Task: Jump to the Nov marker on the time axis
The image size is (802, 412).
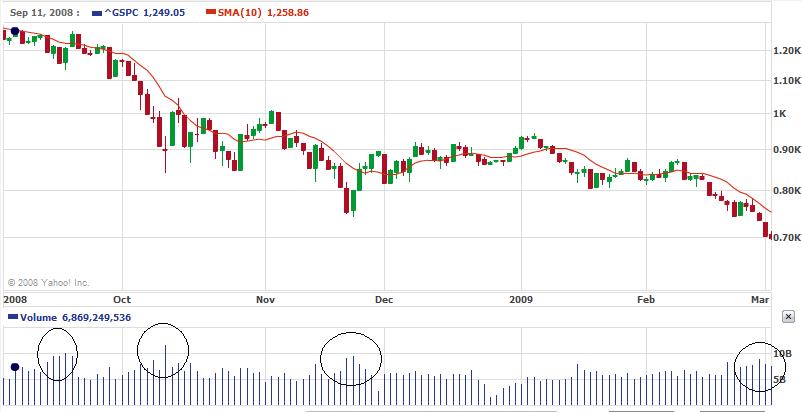Action: click(x=265, y=298)
